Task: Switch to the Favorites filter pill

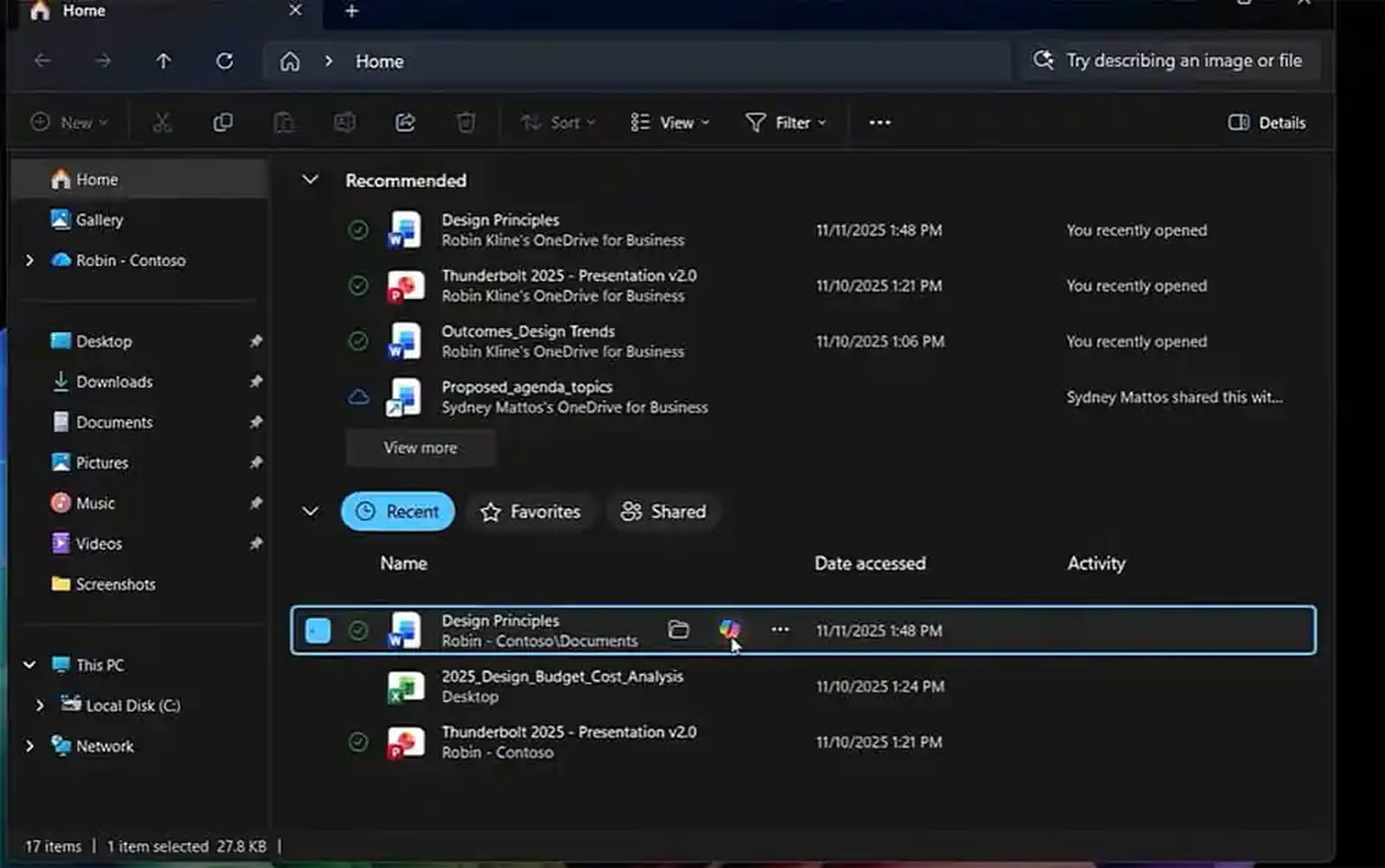Action: [531, 511]
